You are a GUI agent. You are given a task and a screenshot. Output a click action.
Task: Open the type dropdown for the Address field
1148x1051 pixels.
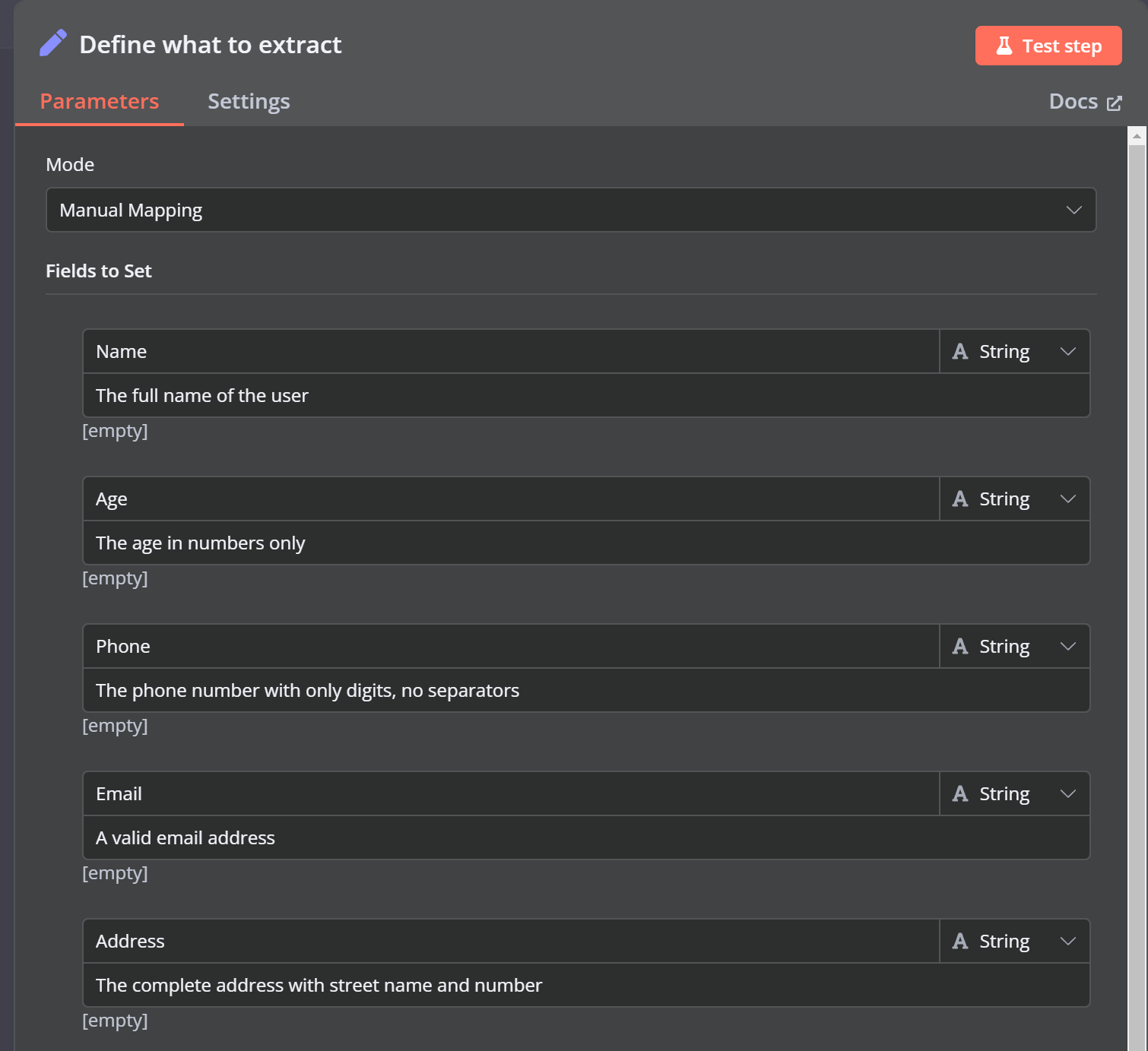[x=1015, y=941]
